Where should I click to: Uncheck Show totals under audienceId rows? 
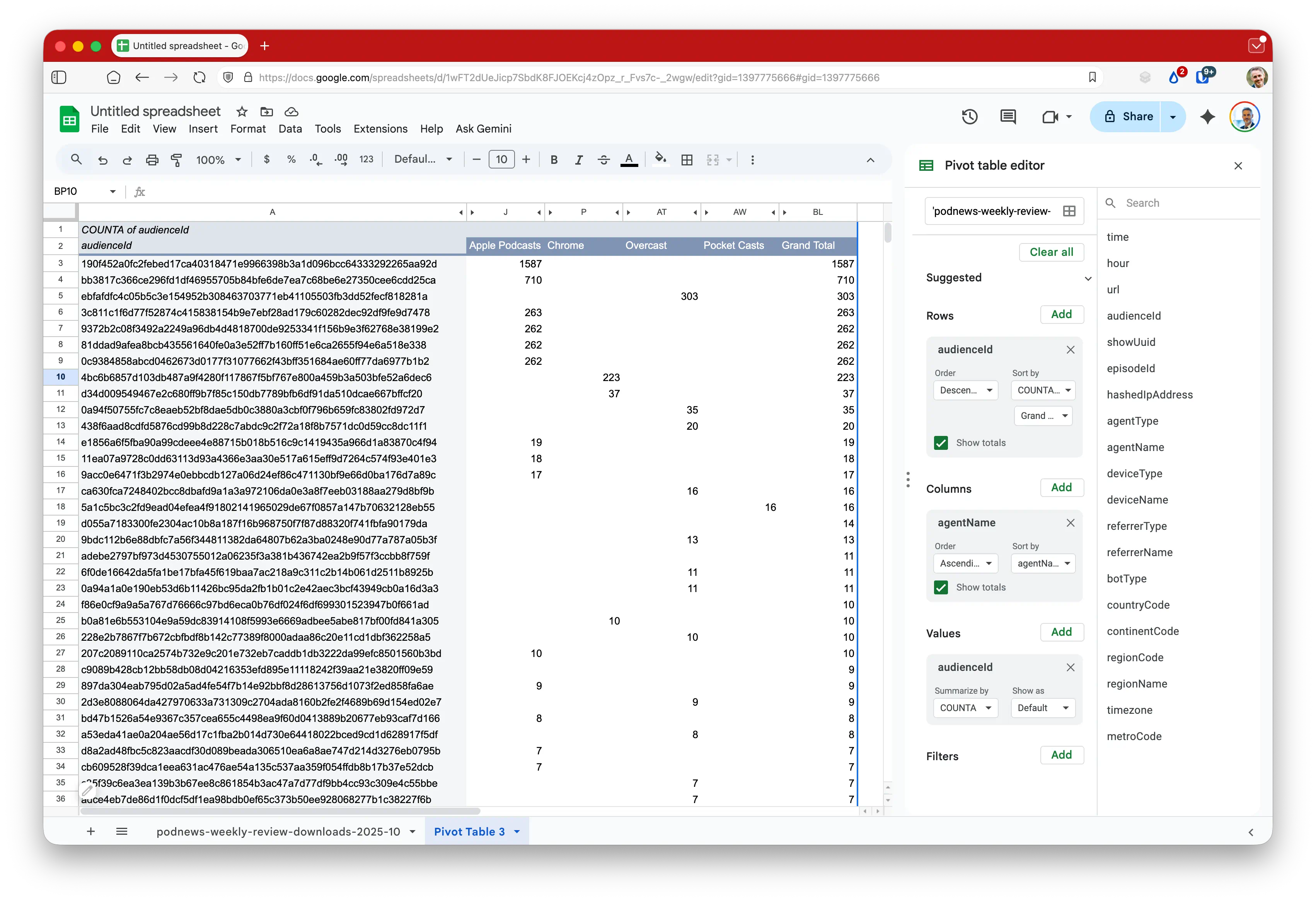(941, 443)
